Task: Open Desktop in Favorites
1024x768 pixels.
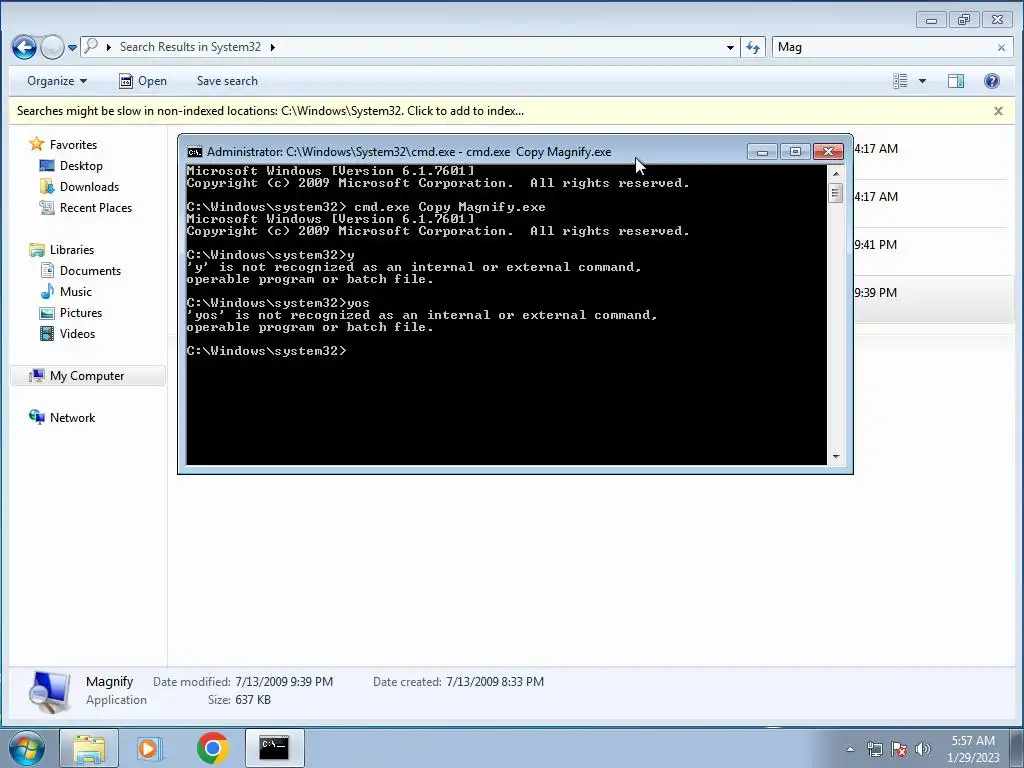Action: (x=81, y=166)
